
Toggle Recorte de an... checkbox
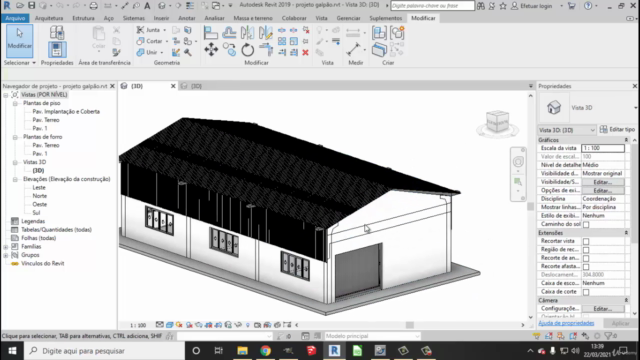coord(586,258)
